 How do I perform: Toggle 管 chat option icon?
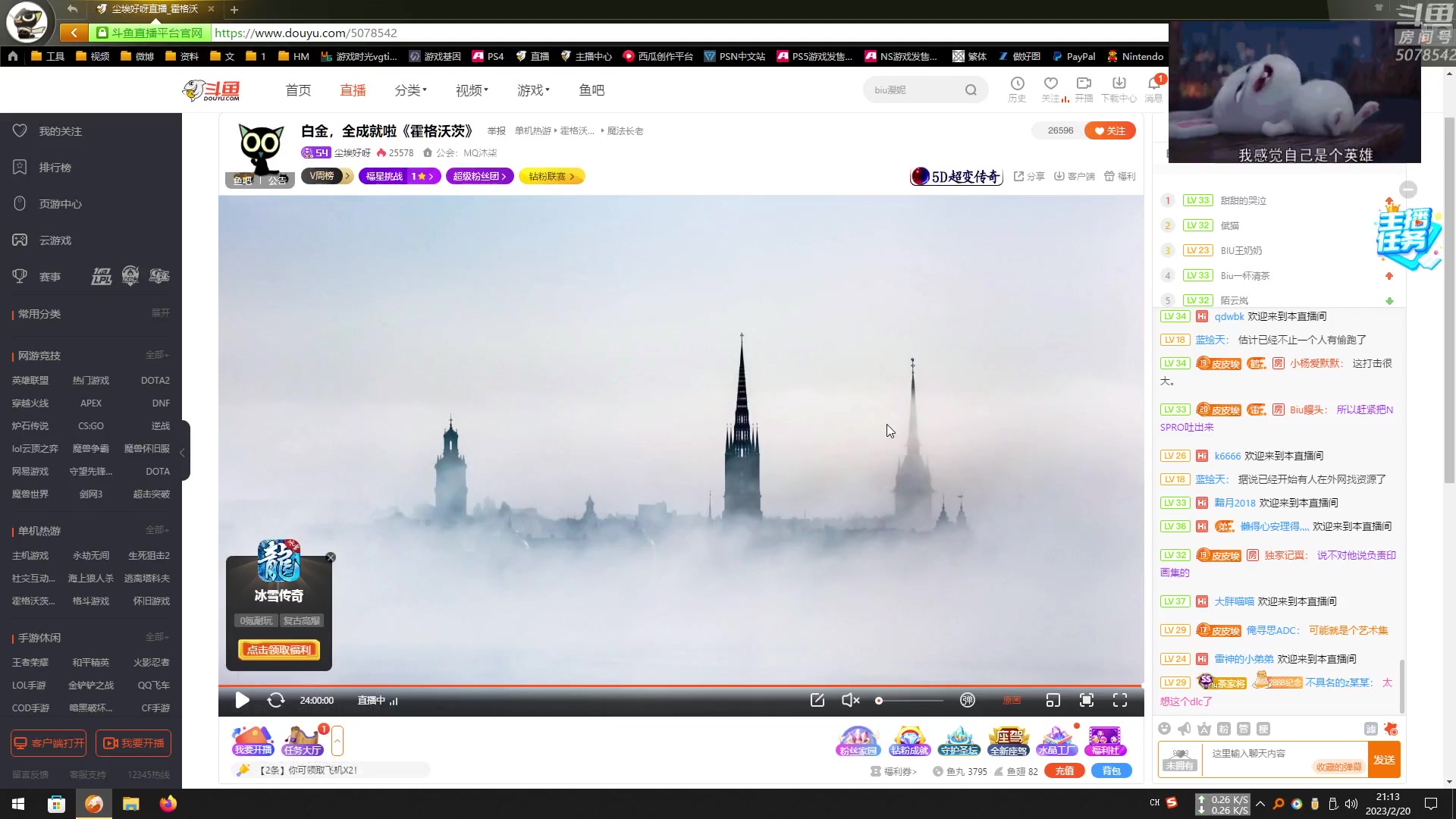pyautogui.click(x=1244, y=729)
